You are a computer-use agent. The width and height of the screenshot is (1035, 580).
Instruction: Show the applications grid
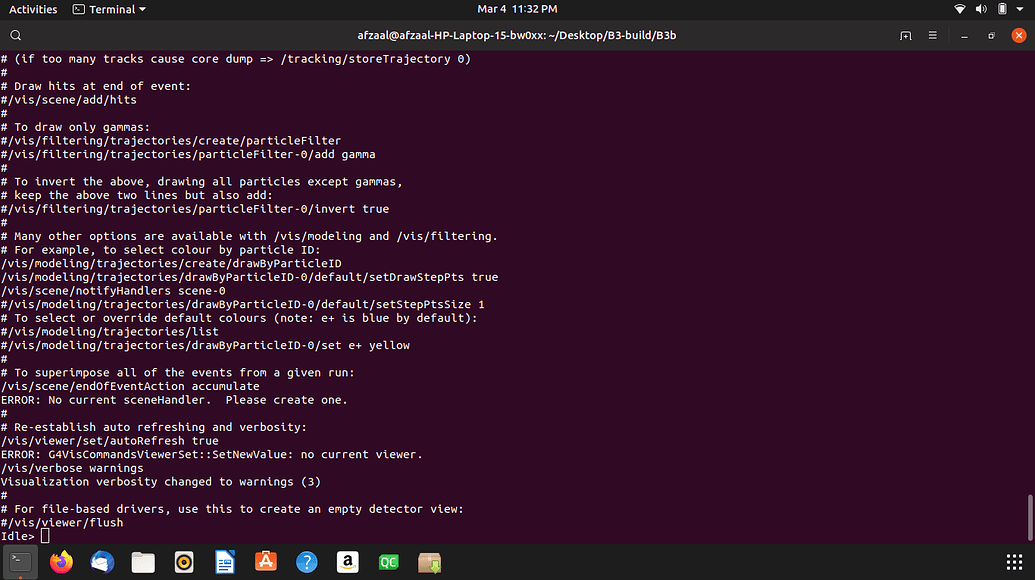click(x=1015, y=562)
